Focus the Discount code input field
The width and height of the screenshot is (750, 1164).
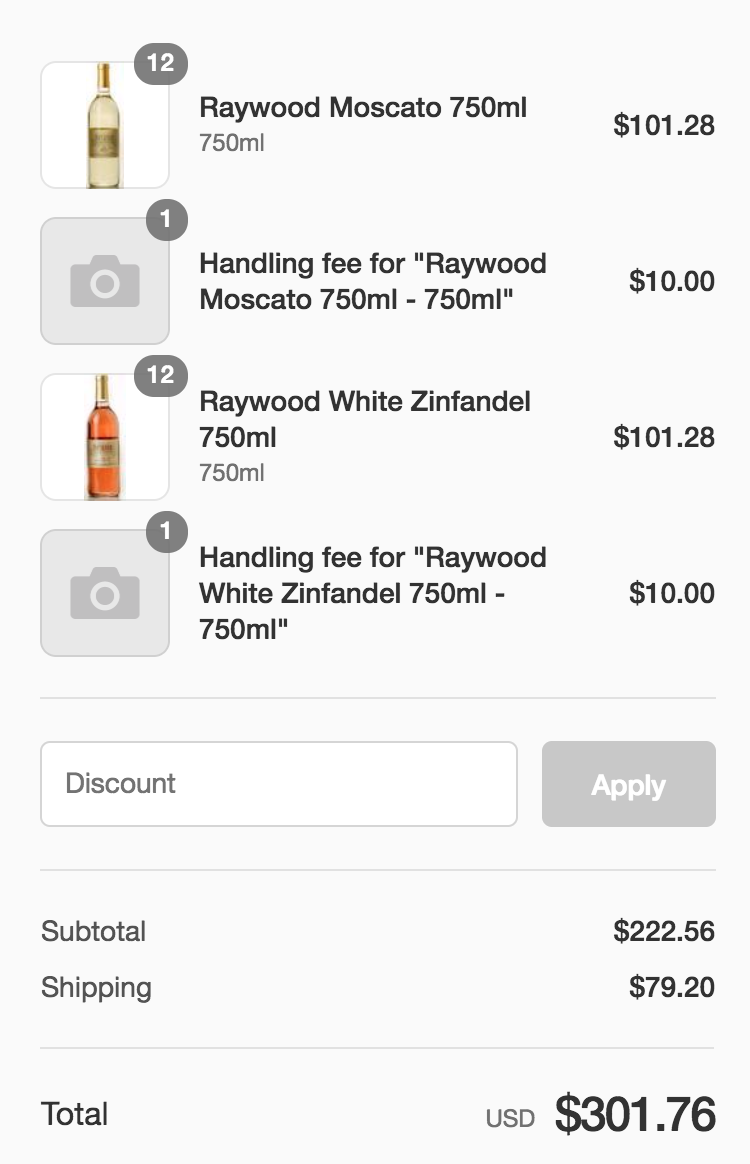click(x=278, y=784)
